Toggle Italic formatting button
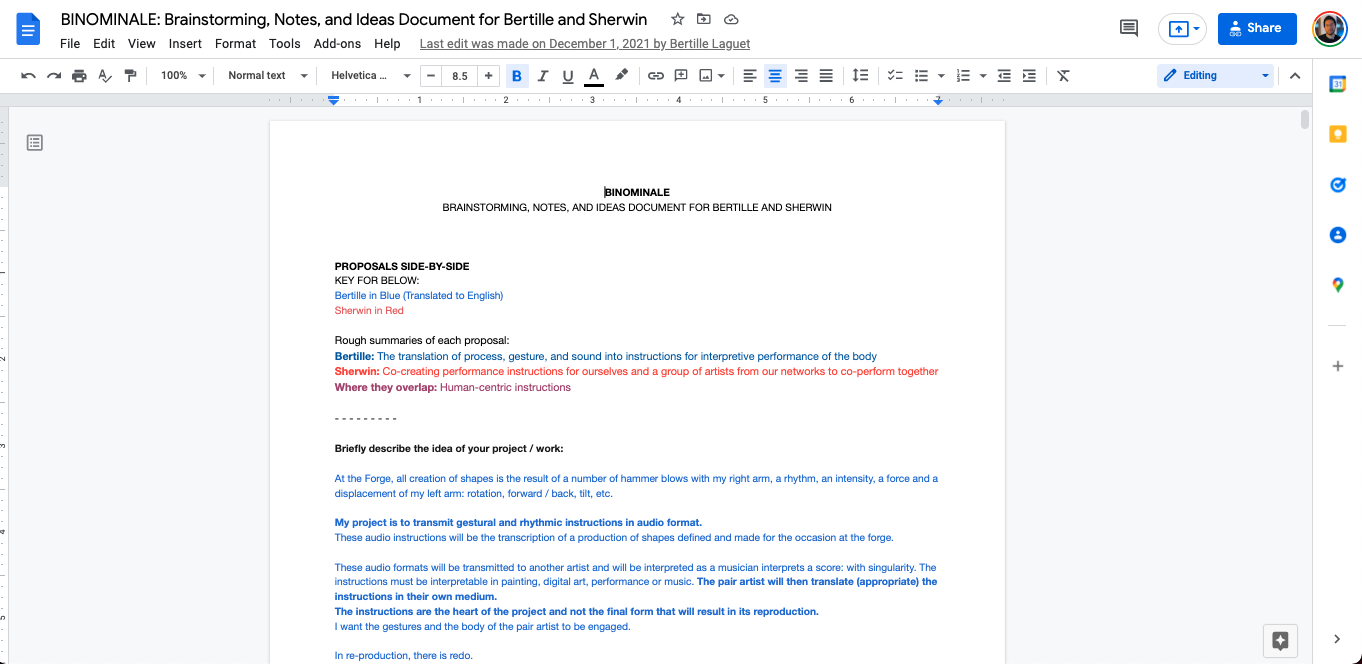Screen dimensions: 1362x664 [543, 76]
